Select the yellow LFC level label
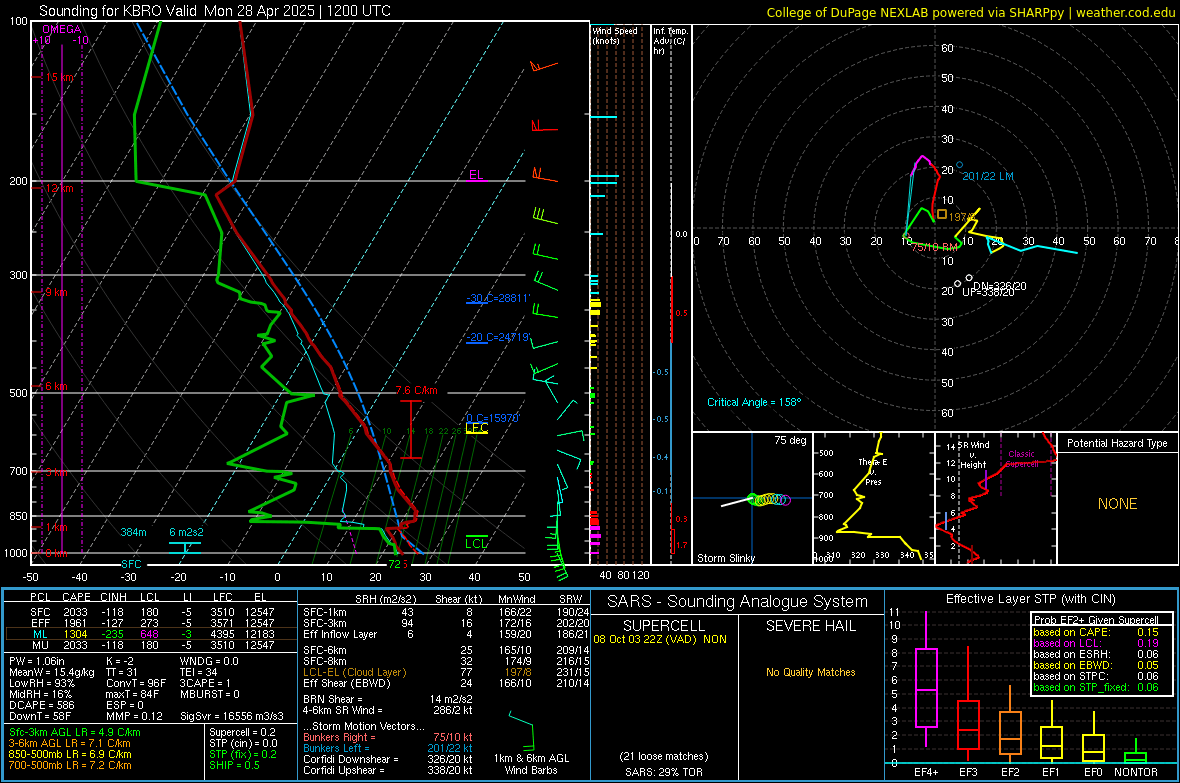This screenshot has height=783, width=1180. pyautogui.click(x=476, y=428)
